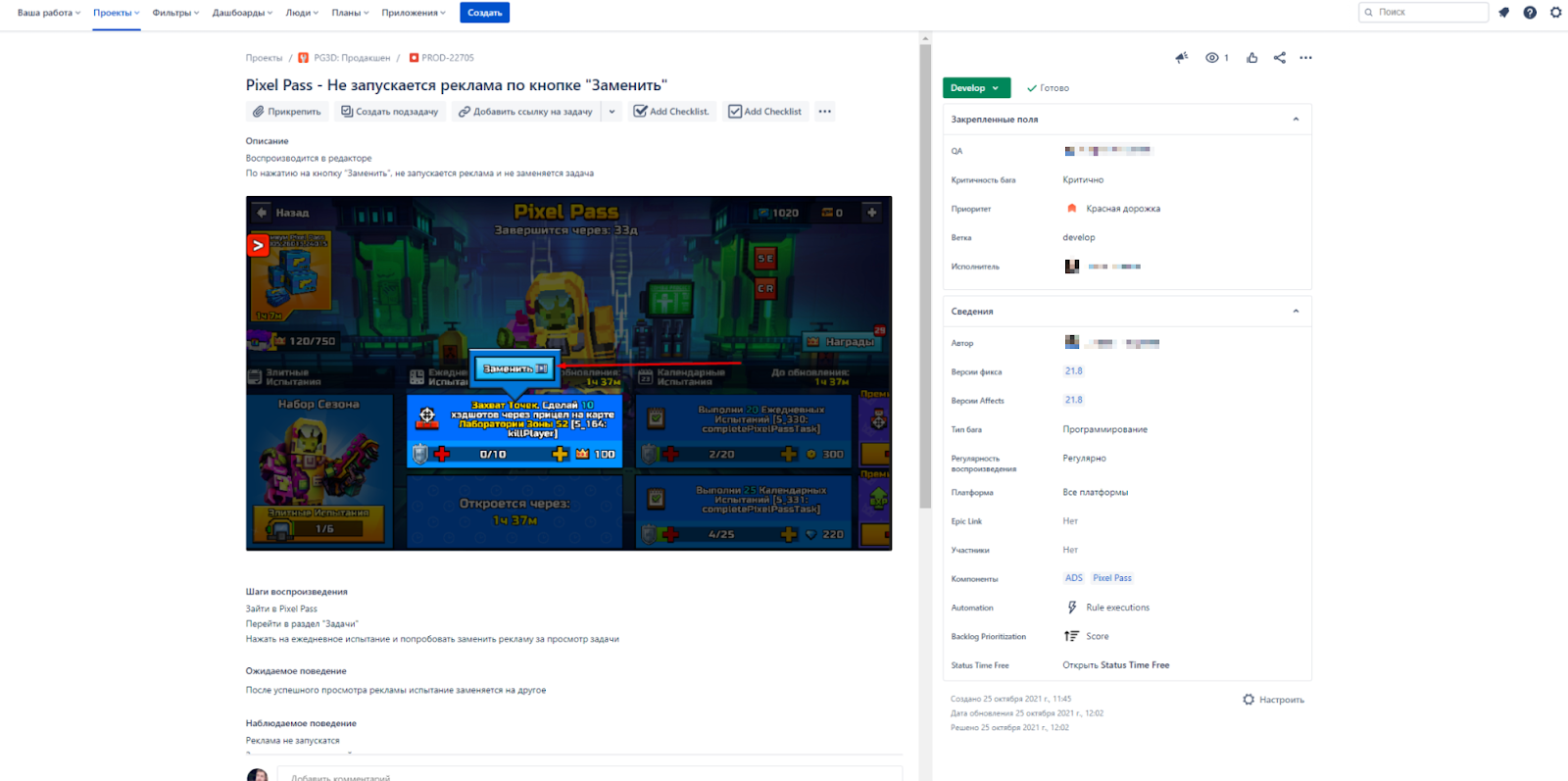Click the issue content vertical scrollbar
Viewport: 1568px width, 781px height.
pyautogui.click(x=925, y=274)
